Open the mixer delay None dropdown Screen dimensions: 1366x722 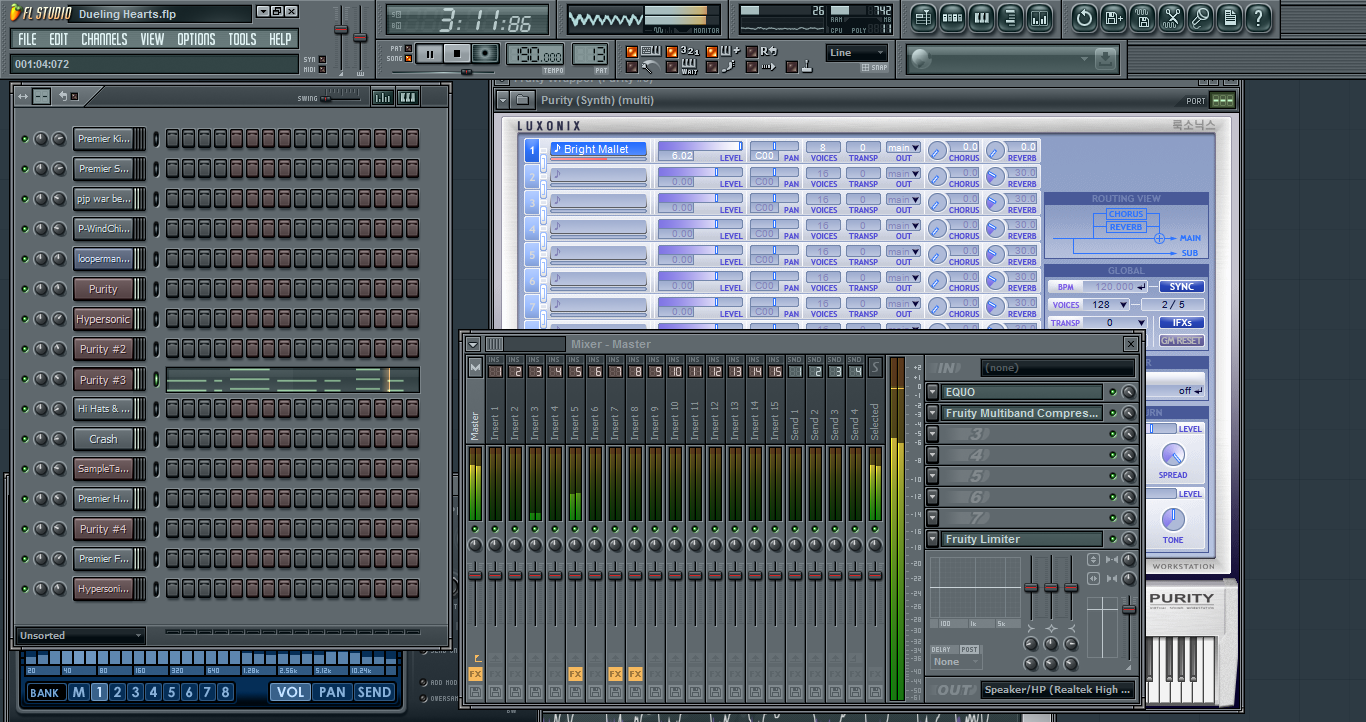coord(956,662)
